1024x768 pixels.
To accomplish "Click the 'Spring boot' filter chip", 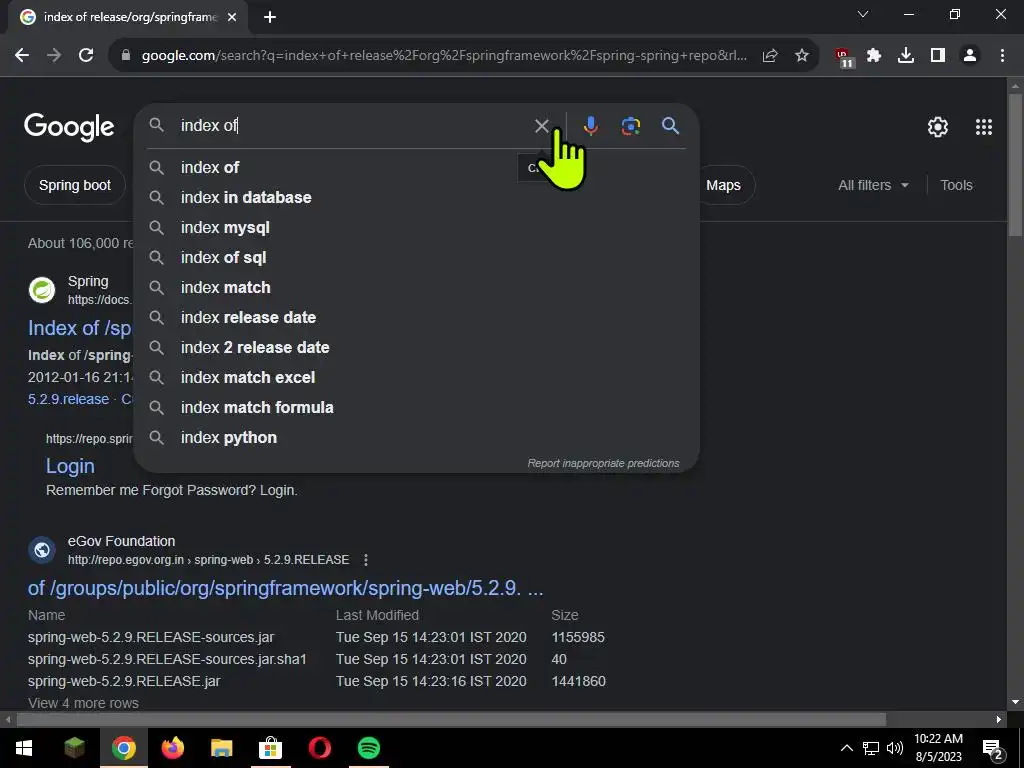I will [74, 185].
